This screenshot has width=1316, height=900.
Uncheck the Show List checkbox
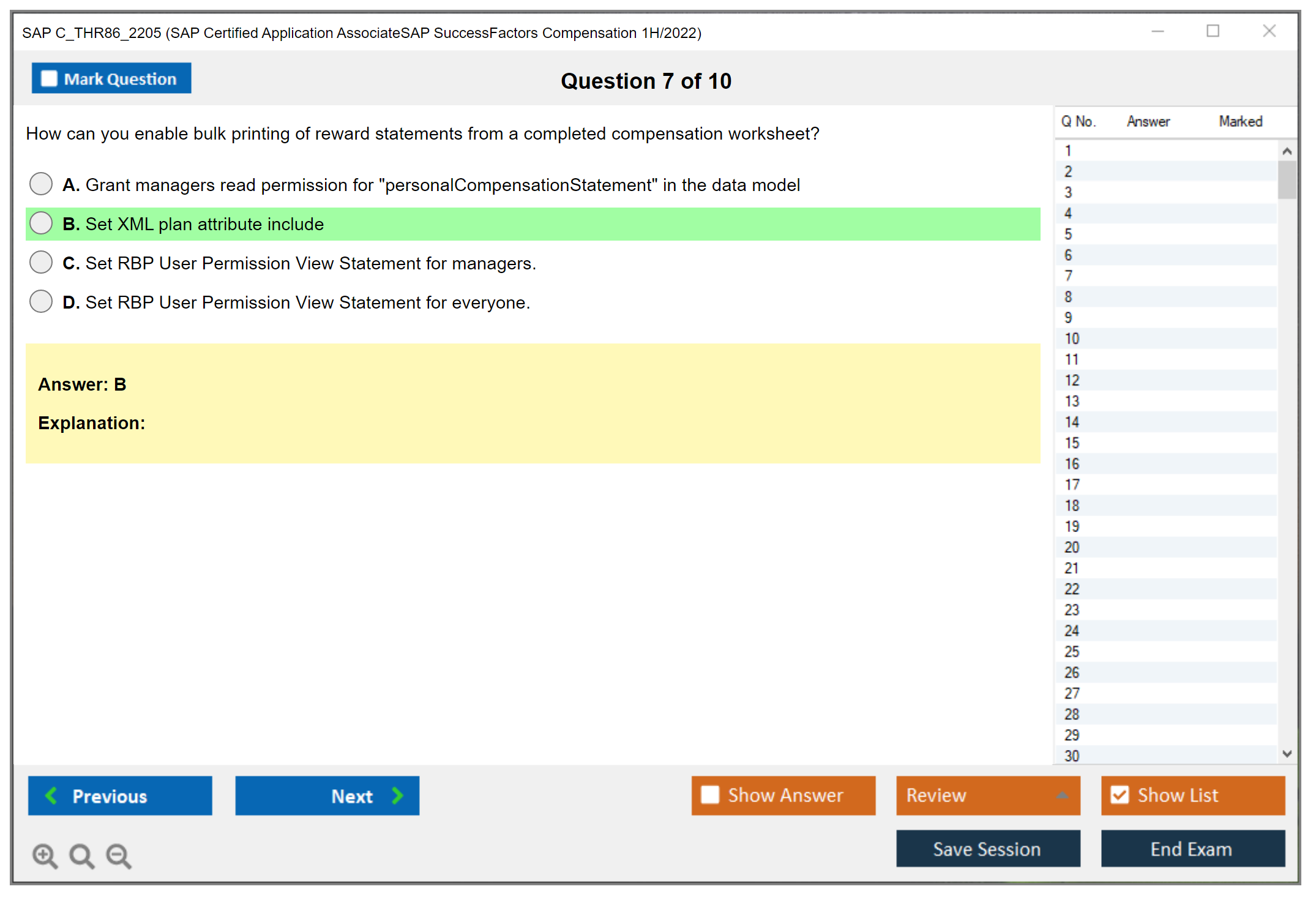click(1120, 795)
